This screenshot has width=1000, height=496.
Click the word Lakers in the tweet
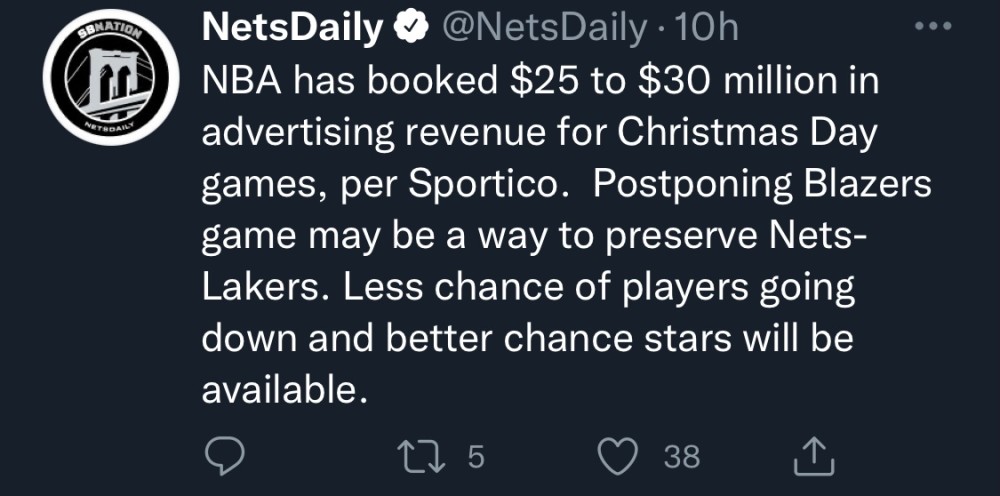click(260, 288)
